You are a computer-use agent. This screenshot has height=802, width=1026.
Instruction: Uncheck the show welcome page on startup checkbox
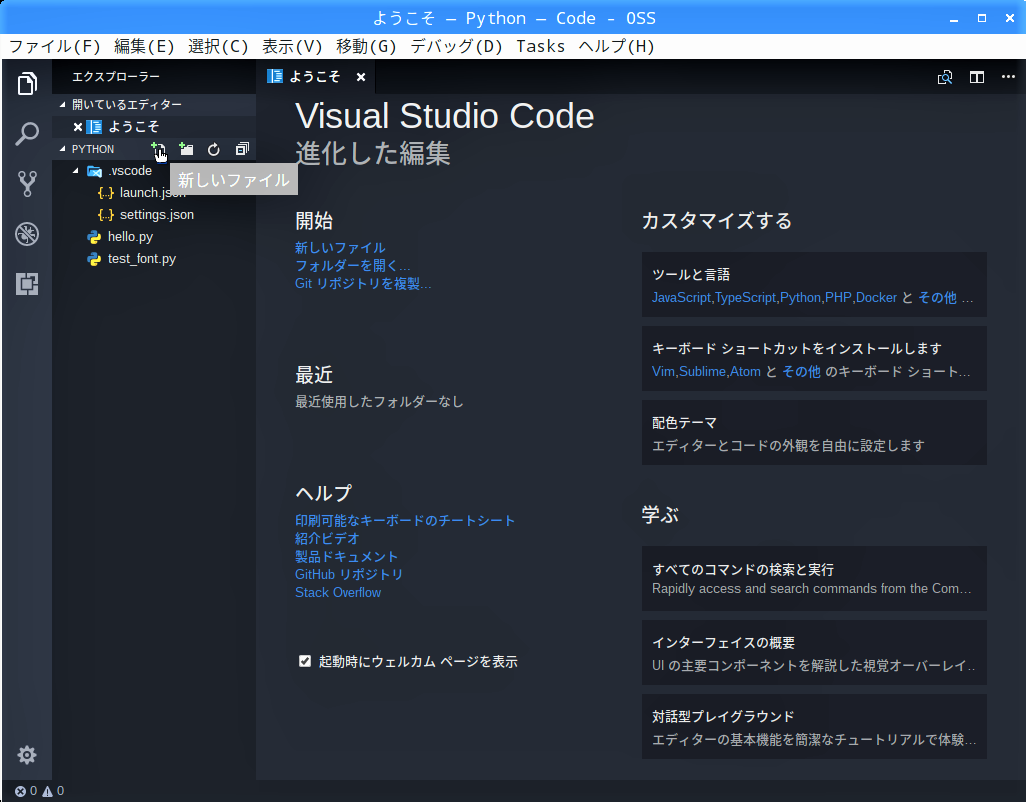pos(305,661)
